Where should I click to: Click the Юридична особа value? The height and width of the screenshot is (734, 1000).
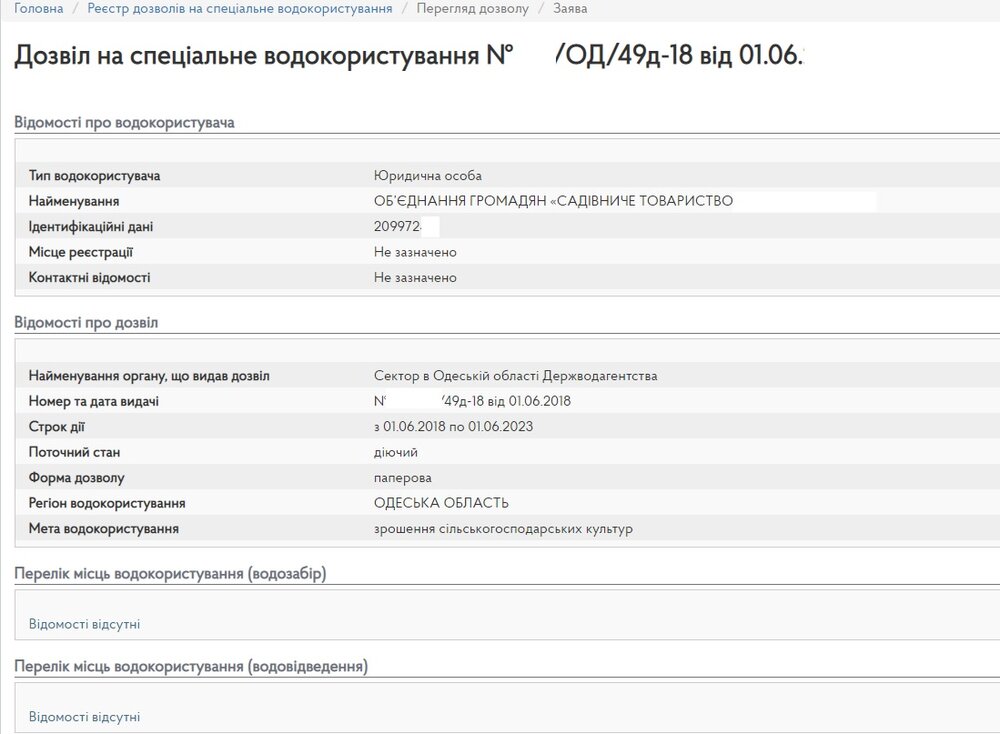428,175
